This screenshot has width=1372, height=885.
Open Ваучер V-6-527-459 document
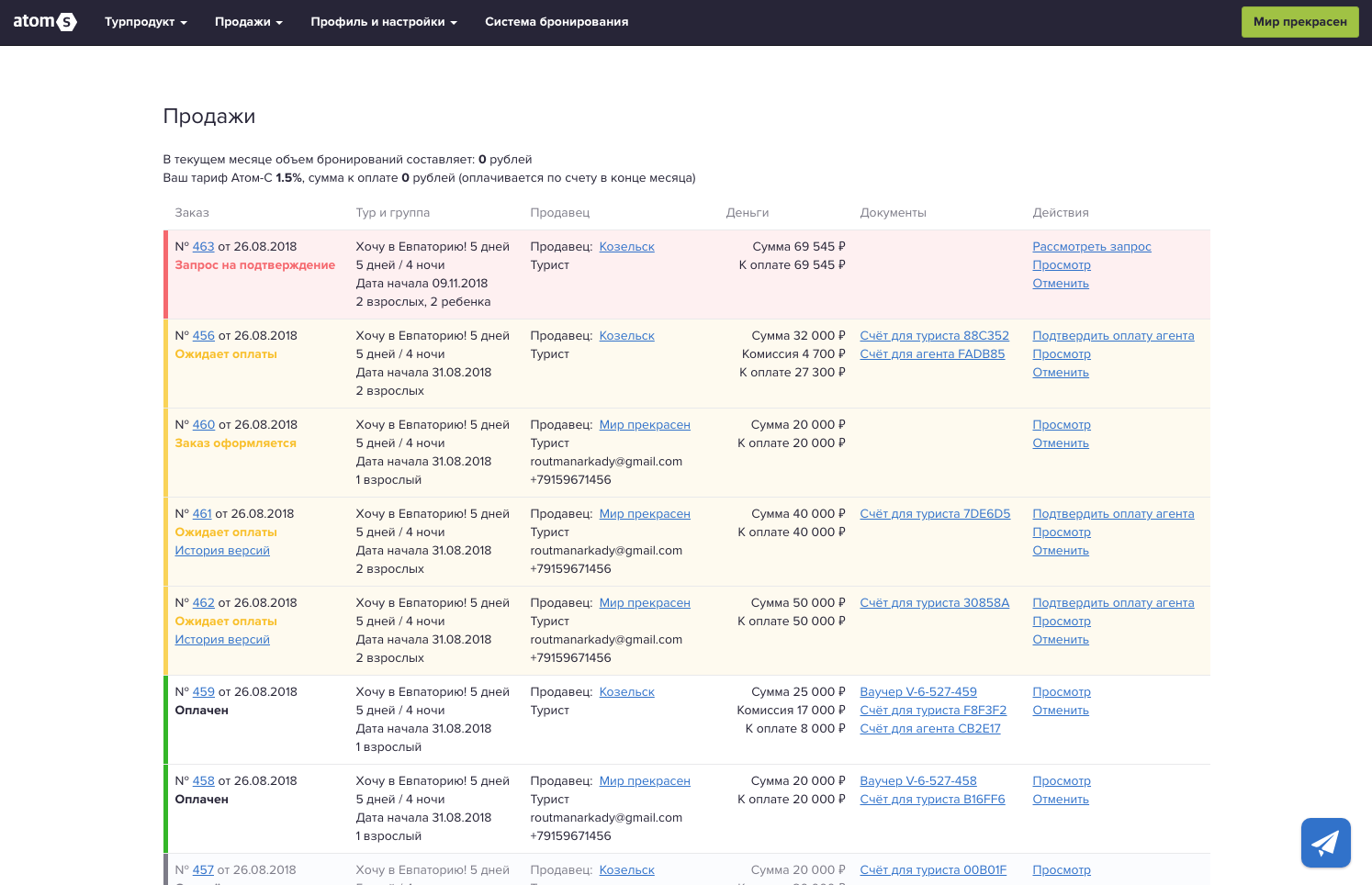918,692
